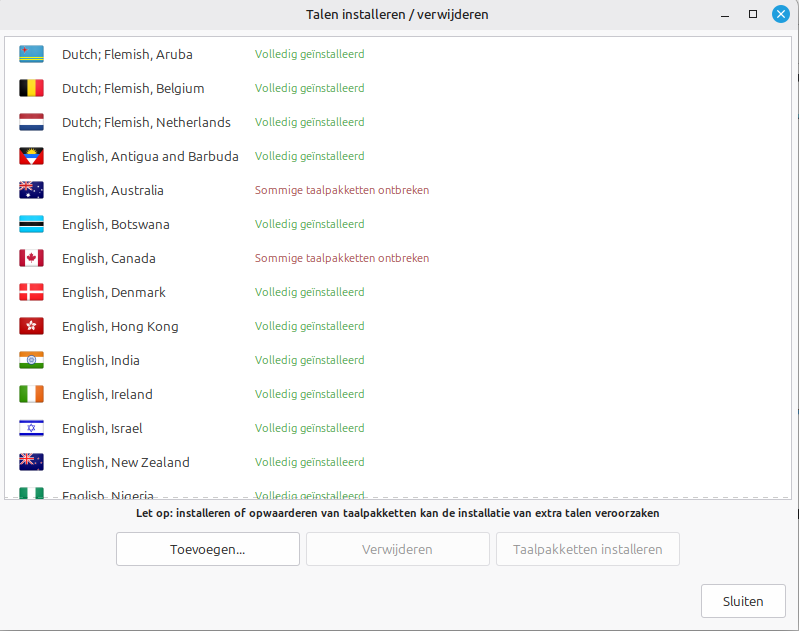
Task: Click the Netherlands flag icon
Action: tap(31, 122)
